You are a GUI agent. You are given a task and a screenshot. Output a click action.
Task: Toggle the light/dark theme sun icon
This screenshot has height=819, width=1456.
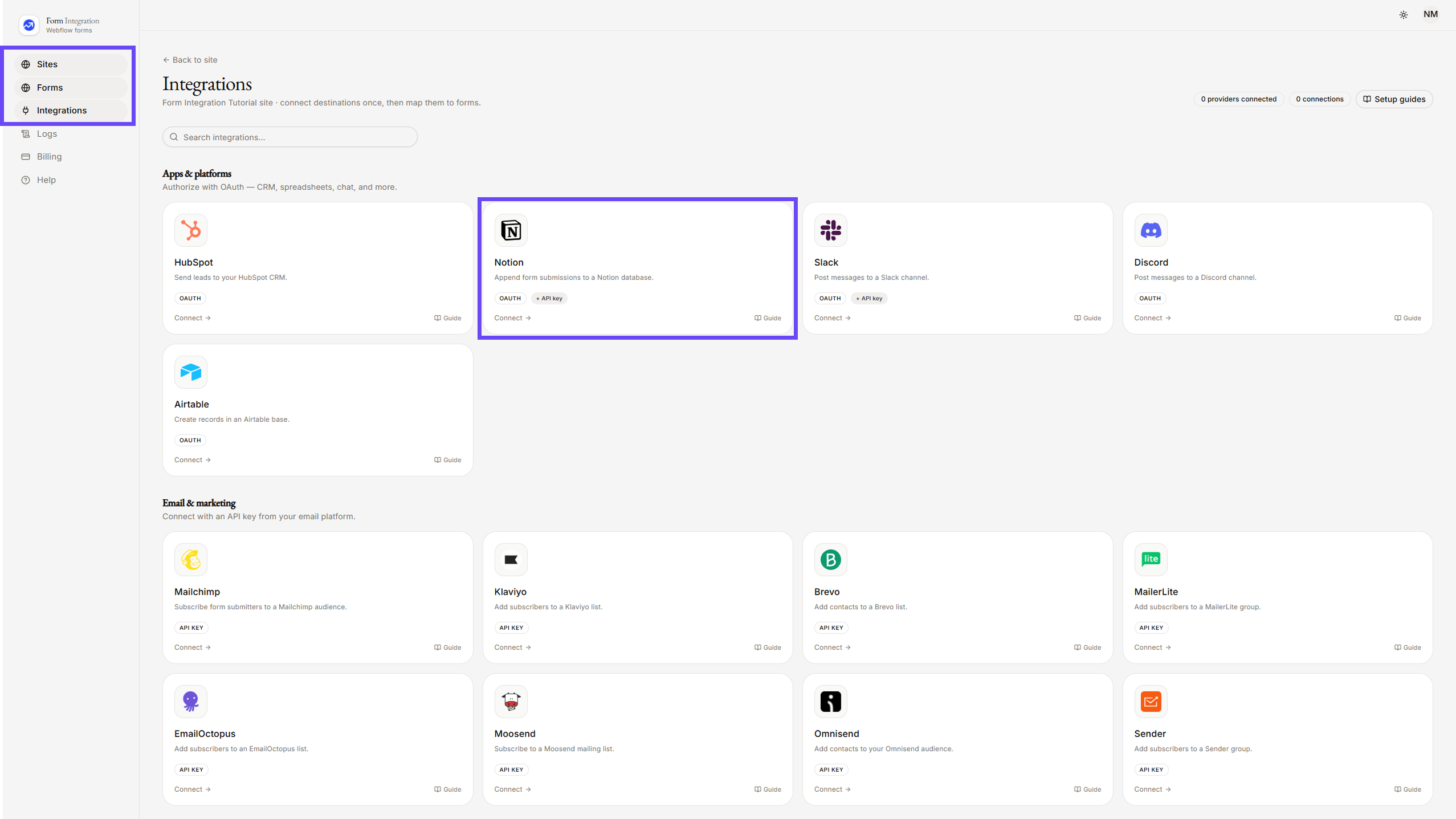[1404, 15]
